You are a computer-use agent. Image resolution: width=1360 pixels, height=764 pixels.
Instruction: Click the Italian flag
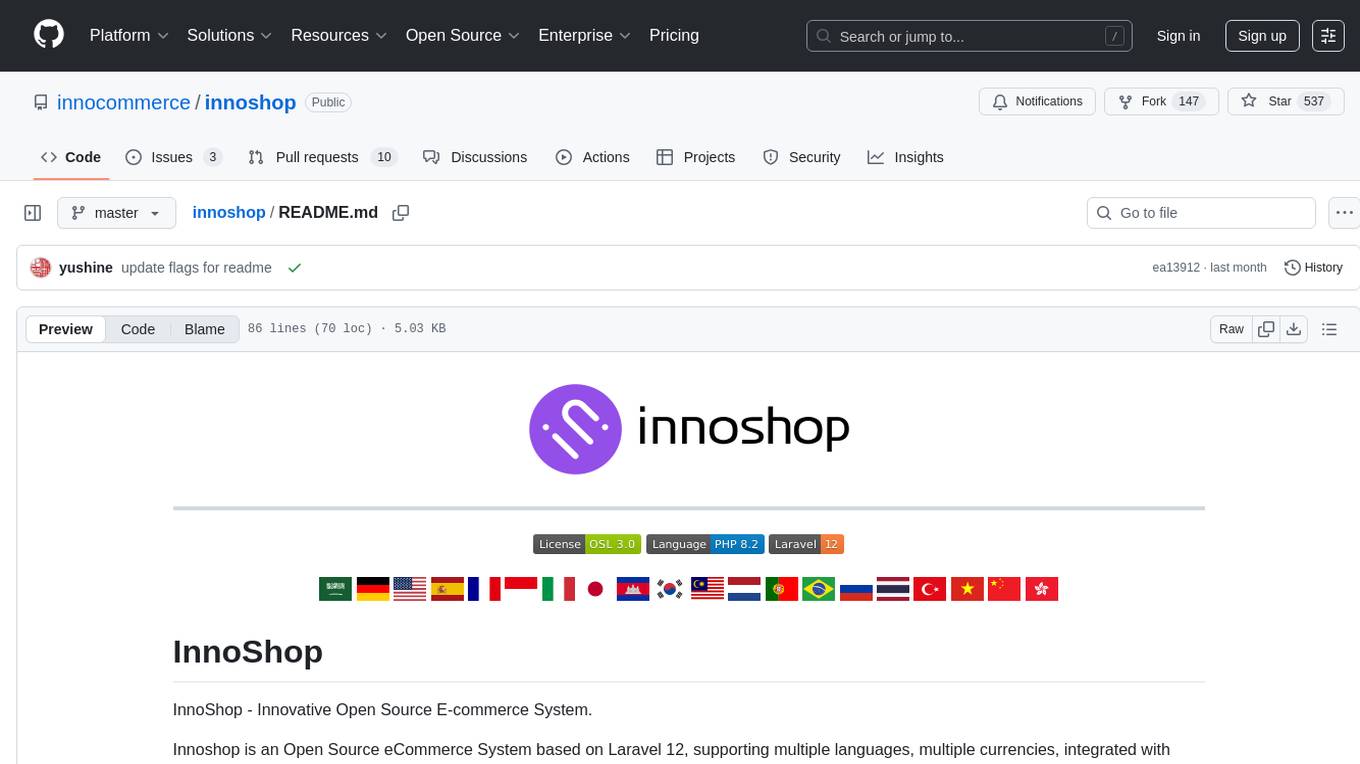[x=558, y=589]
